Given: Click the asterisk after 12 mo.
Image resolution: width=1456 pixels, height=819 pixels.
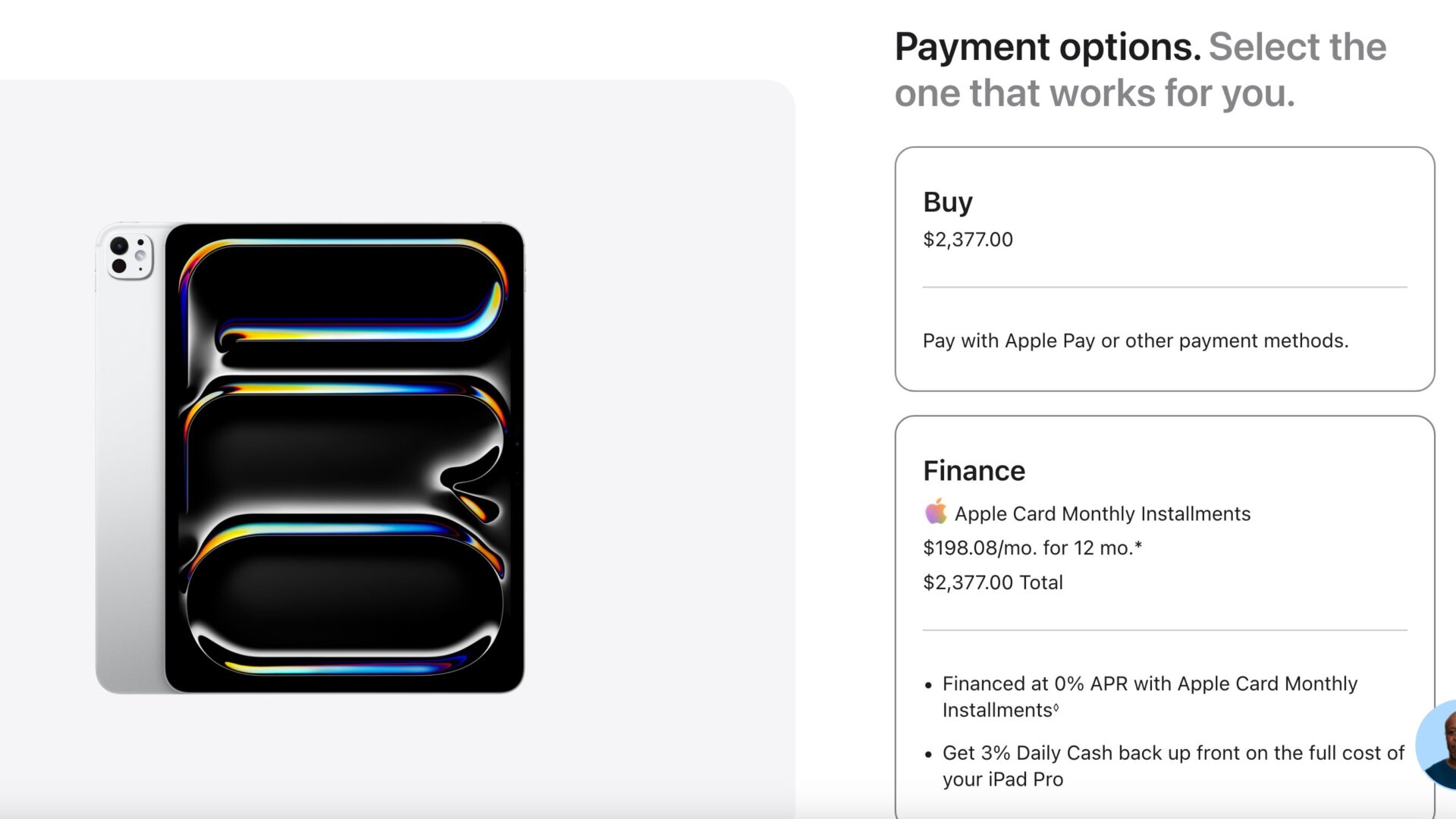Looking at the screenshot, I should [1138, 546].
